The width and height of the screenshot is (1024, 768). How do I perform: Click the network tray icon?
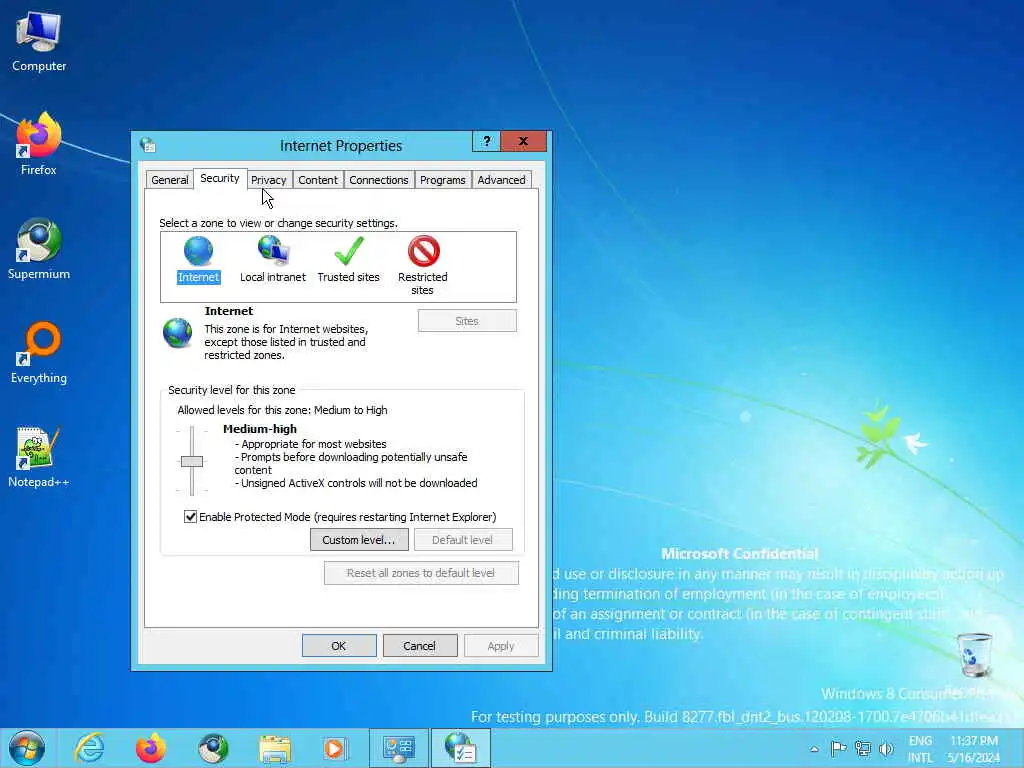[863, 748]
